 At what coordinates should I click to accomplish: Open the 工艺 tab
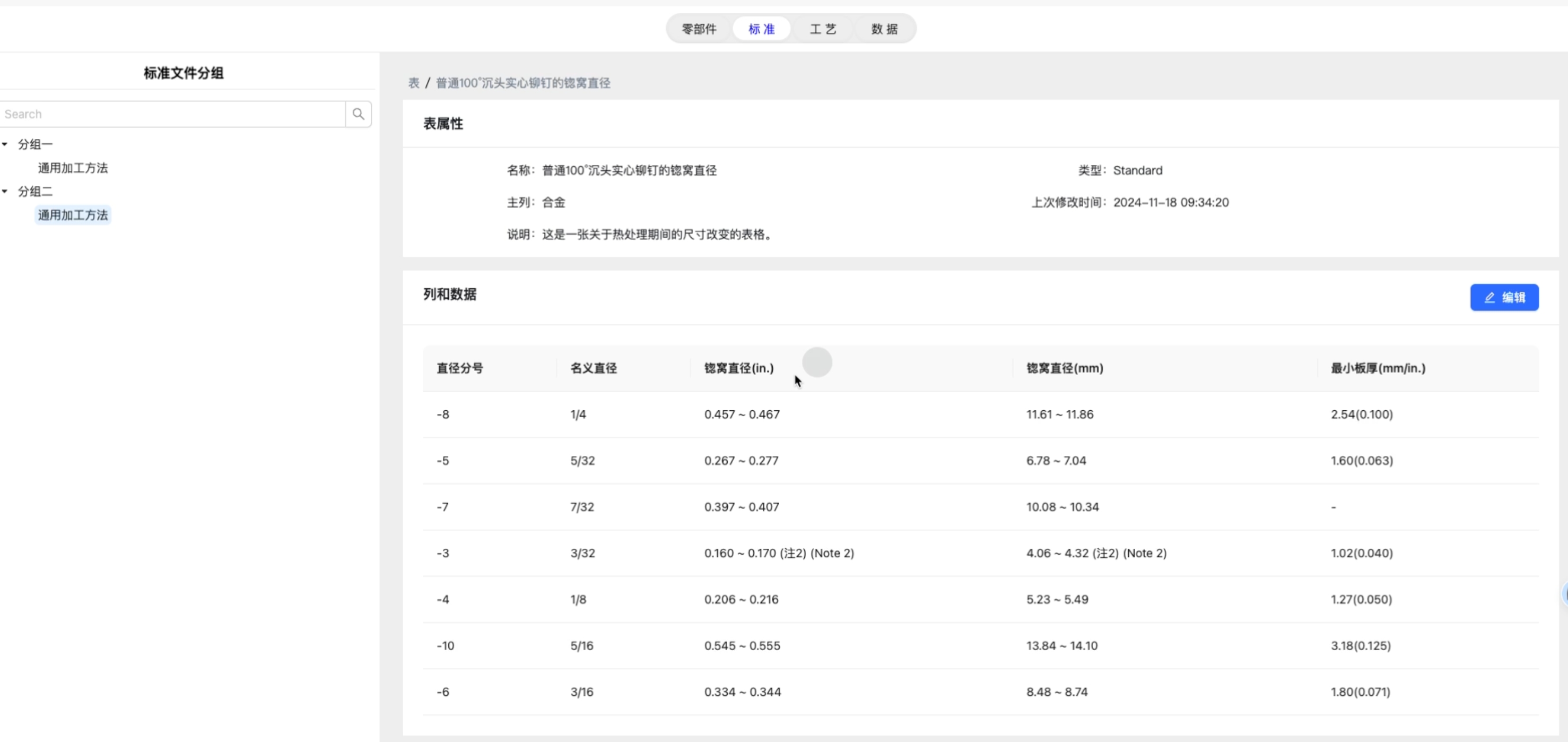(822, 29)
